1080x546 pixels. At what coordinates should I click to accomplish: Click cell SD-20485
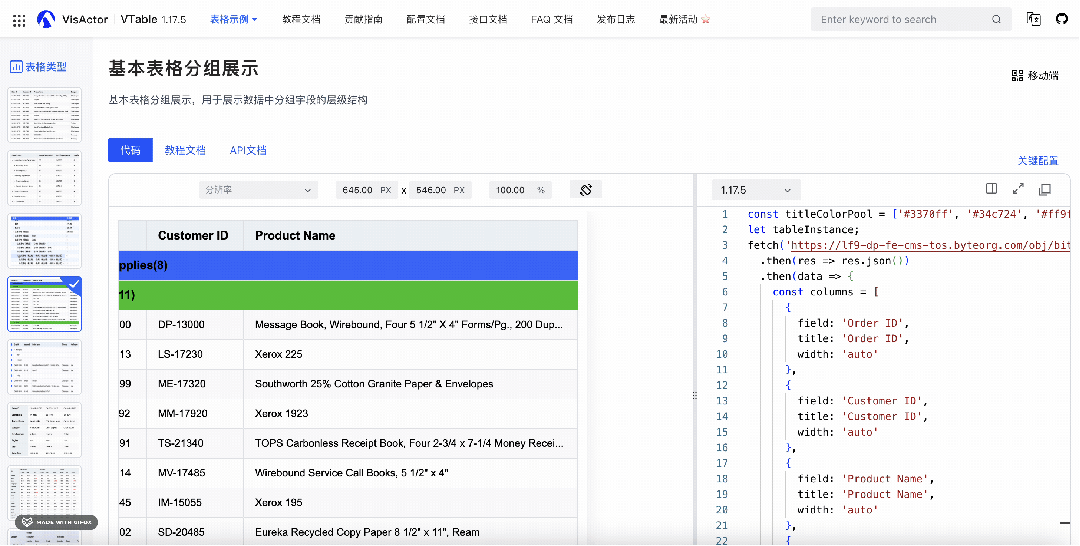[195, 532]
